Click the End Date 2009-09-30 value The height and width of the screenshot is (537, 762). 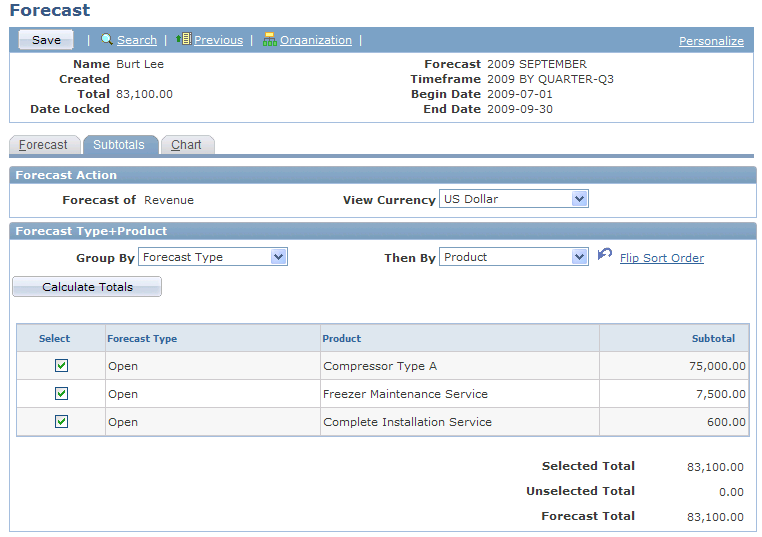(520, 109)
